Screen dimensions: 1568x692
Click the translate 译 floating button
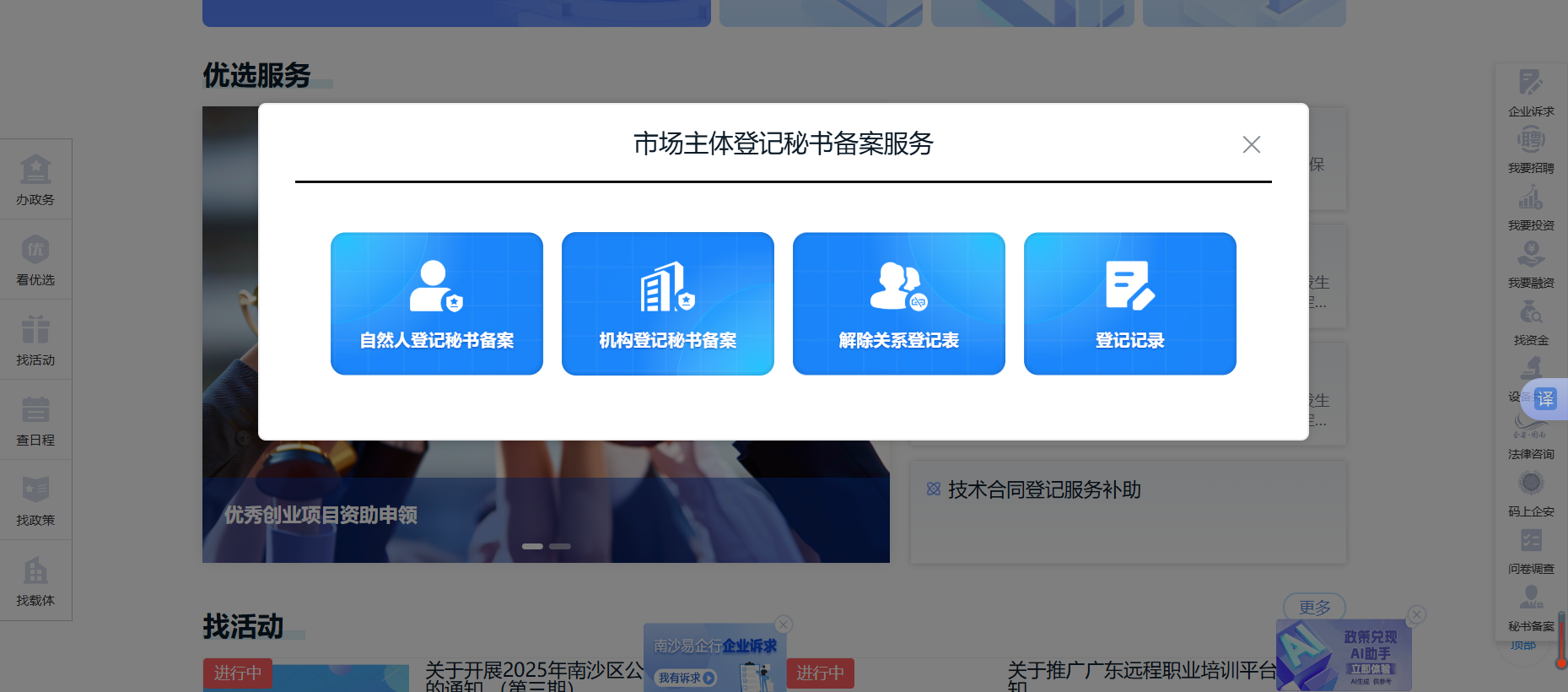coord(1545,398)
